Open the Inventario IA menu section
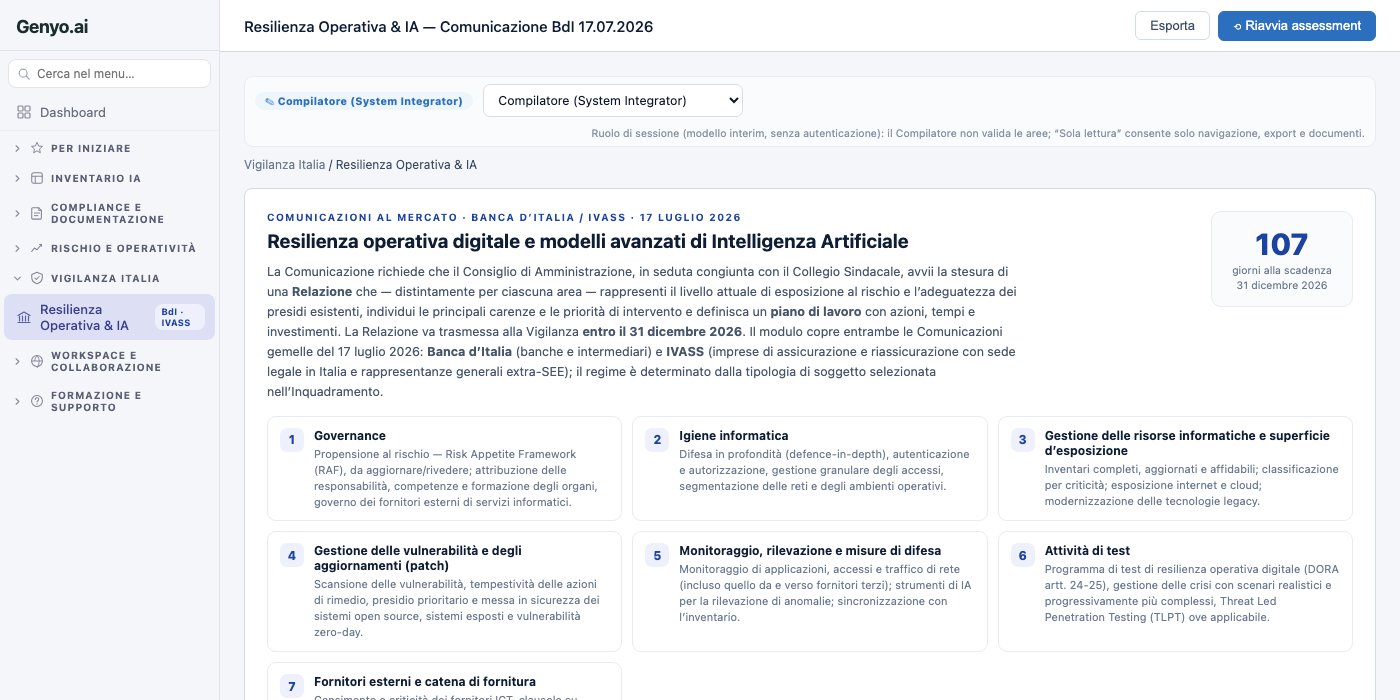This screenshot has width=1400, height=700. coord(109,178)
